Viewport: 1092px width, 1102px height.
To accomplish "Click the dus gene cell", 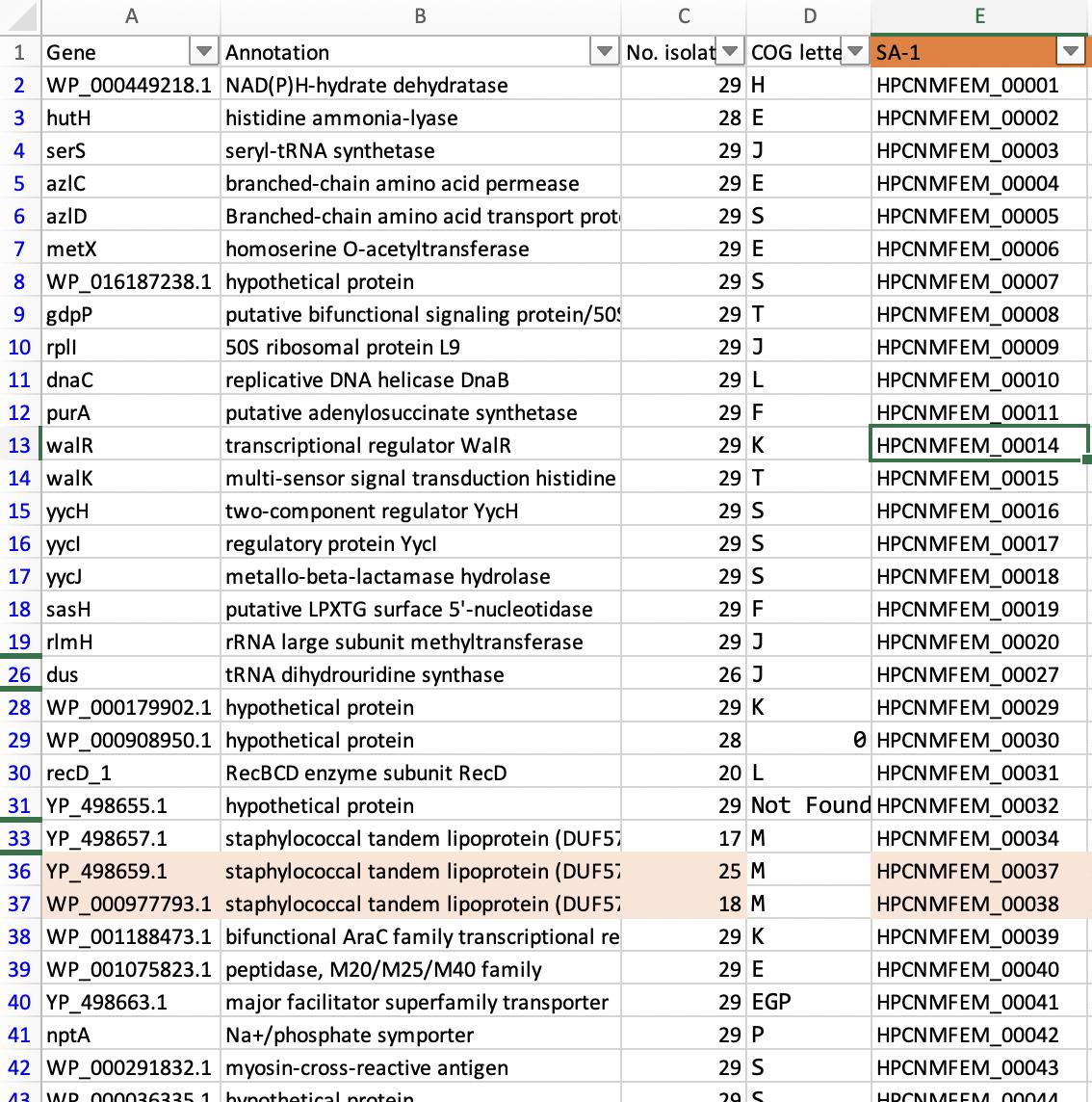I will click(x=131, y=674).
